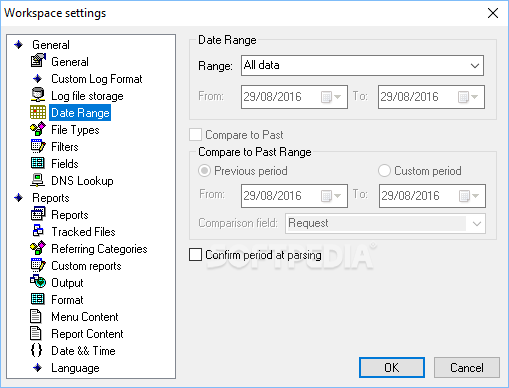Image resolution: width=509 pixels, height=388 pixels.
Task: Click the DNS Lookup computer icon
Action: pos(38,180)
